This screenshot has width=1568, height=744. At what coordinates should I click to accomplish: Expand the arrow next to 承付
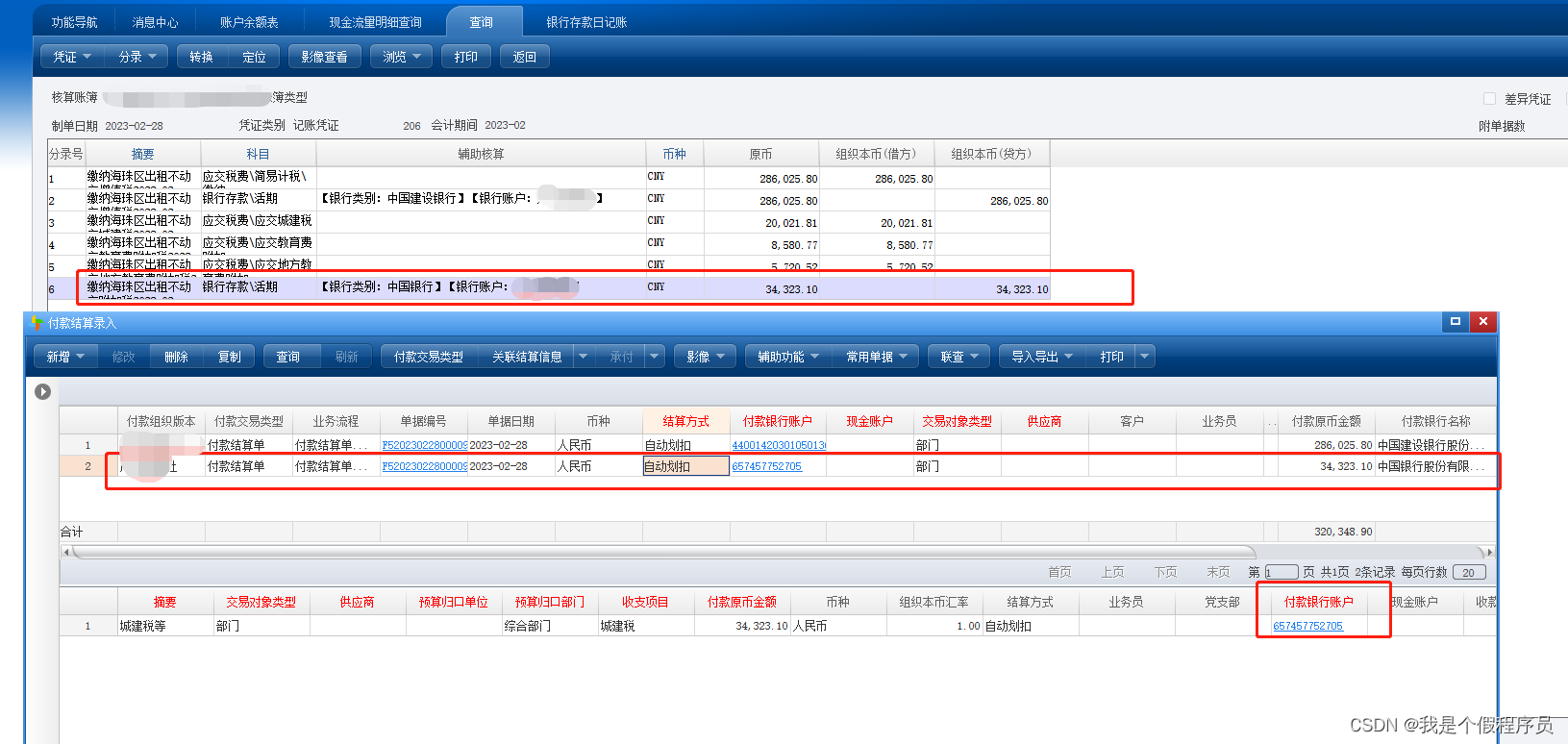click(x=655, y=357)
